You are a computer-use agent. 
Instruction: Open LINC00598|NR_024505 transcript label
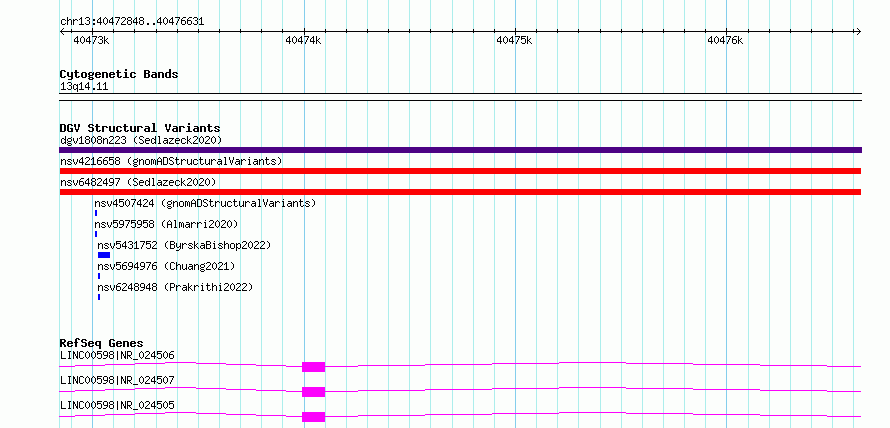(x=117, y=405)
